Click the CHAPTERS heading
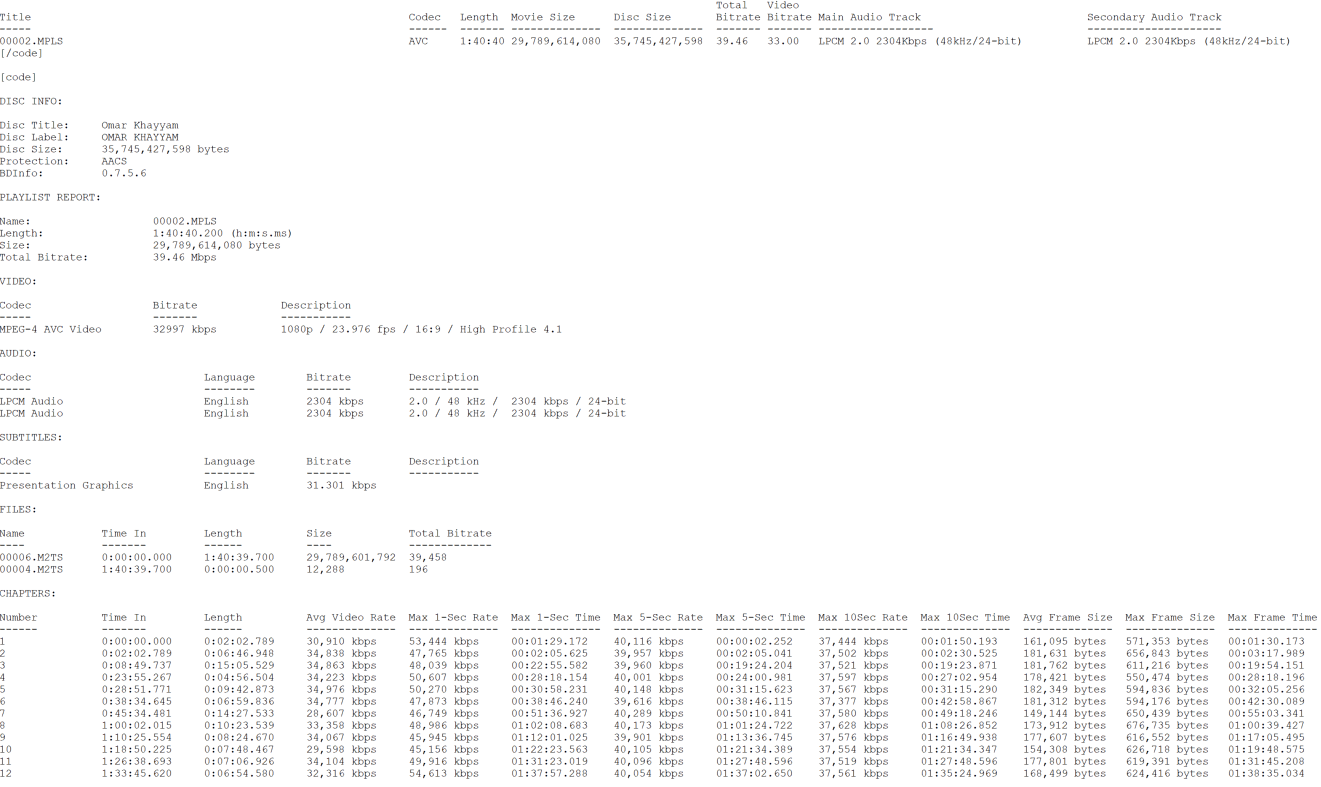This screenshot has height=787, width=1321. pyautogui.click(x=28, y=593)
